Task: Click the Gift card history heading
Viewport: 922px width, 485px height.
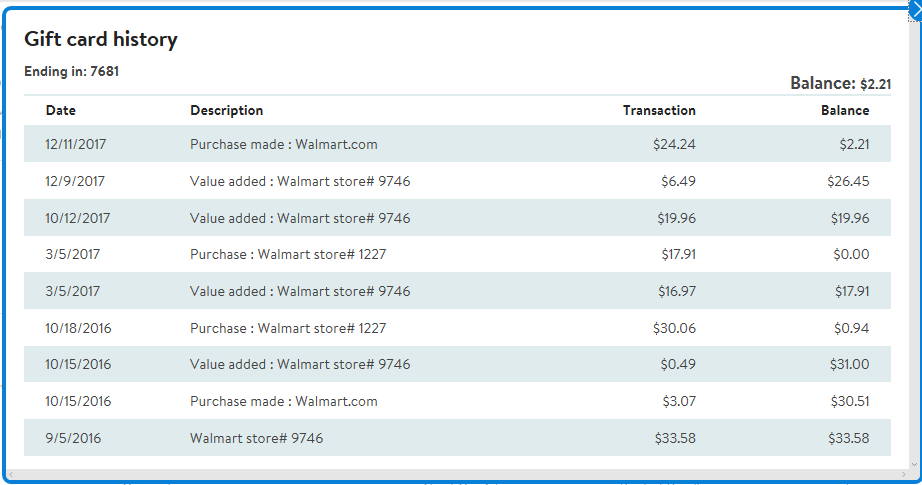Action: tap(101, 39)
